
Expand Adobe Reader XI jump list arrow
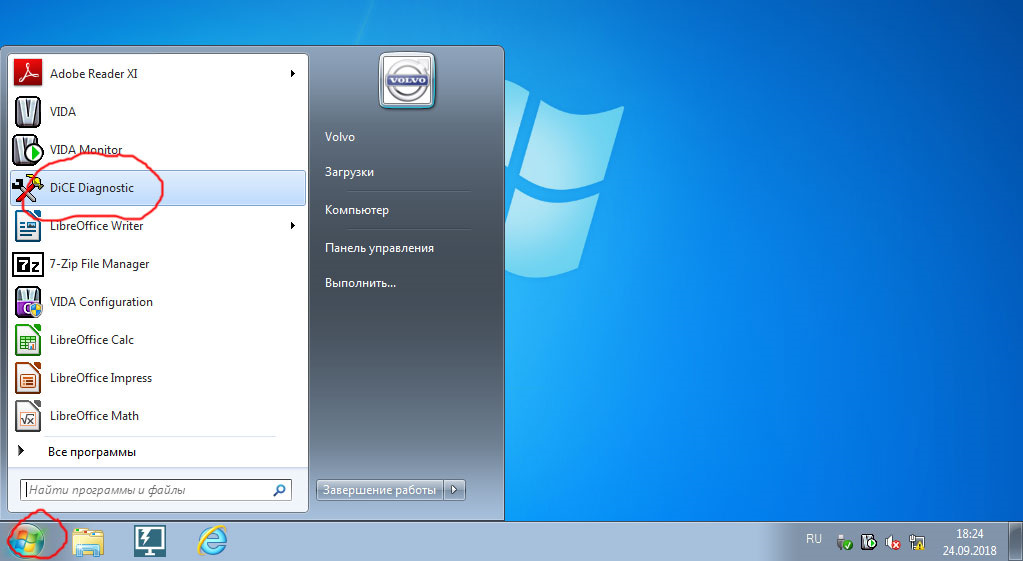[x=293, y=74]
